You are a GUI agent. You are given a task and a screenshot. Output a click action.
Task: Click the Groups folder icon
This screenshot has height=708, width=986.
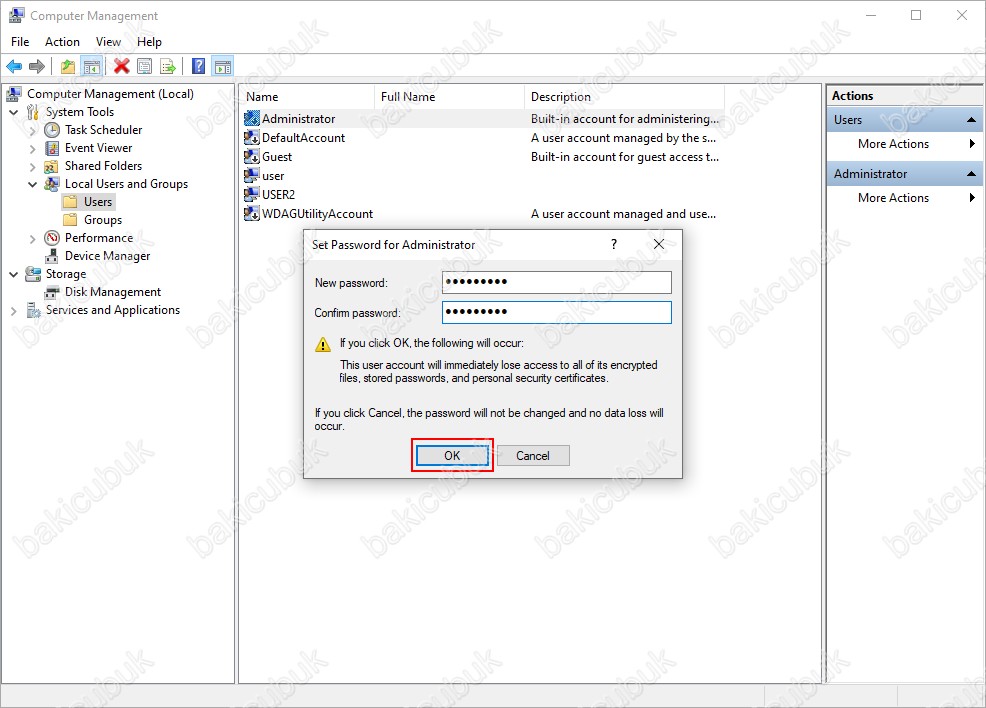pyautogui.click(x=70, y=219)
